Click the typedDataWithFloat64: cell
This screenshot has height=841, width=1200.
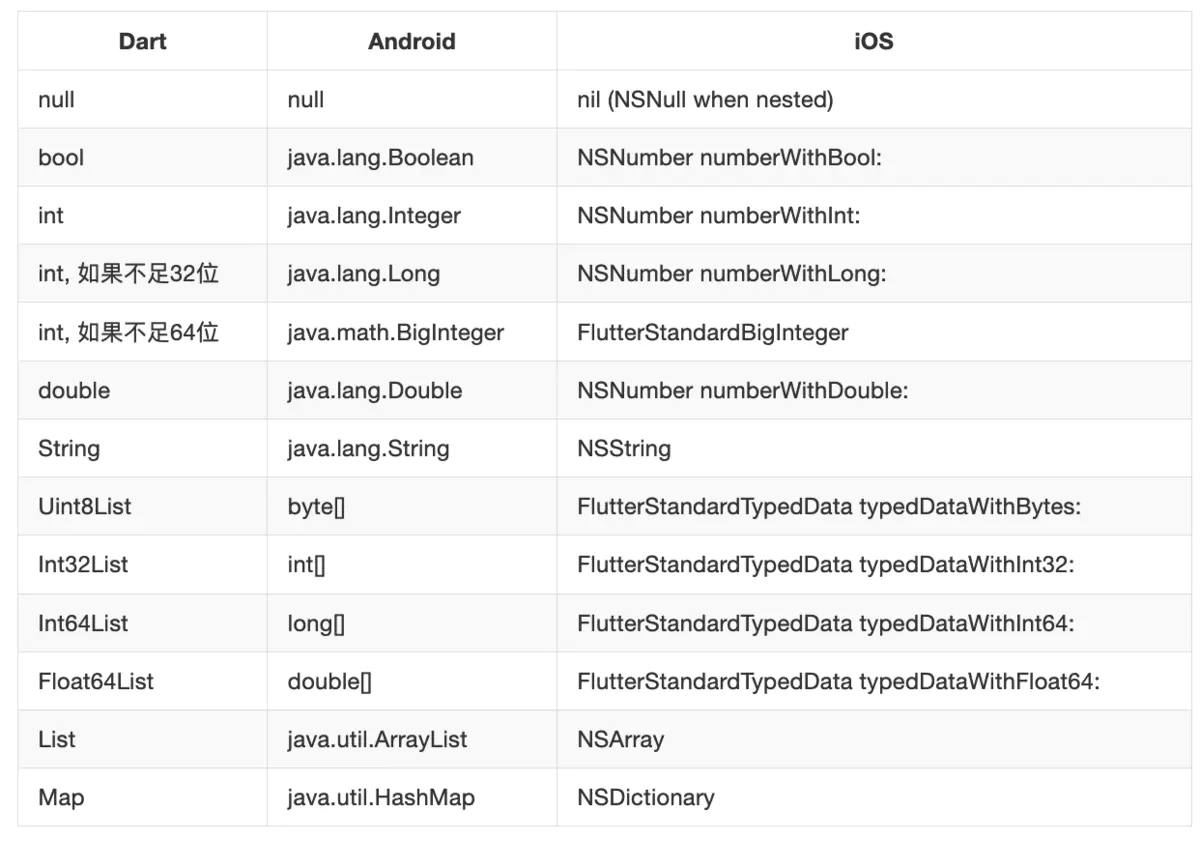[874, 681]
